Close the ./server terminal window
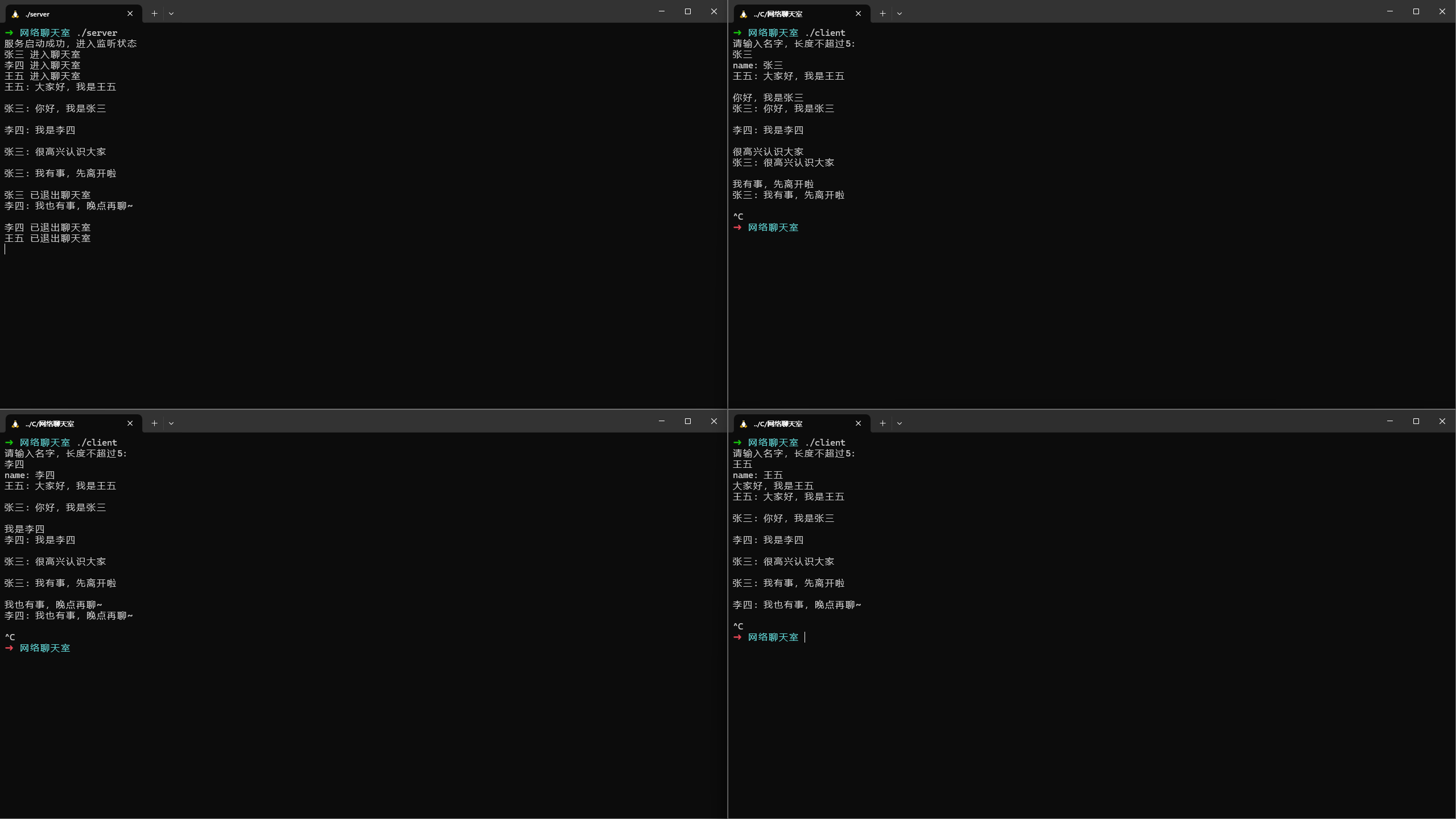This screenshot has height=819, width=1456. coord(714,11)
